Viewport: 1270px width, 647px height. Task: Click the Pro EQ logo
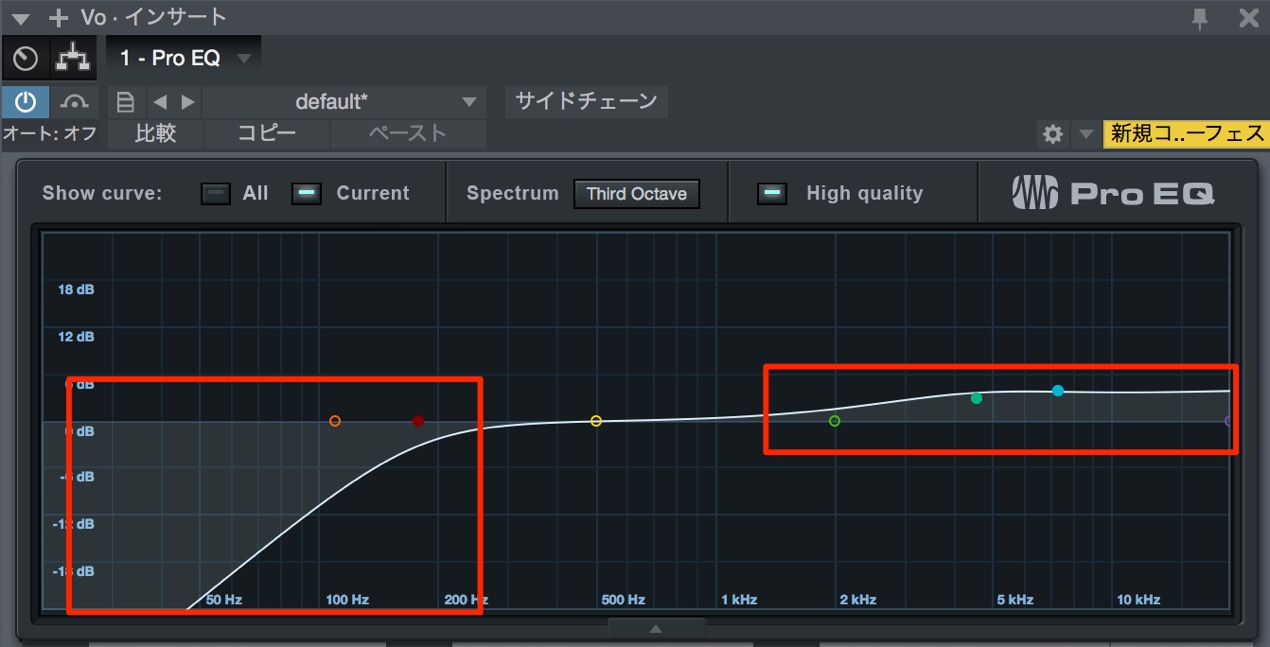pyautogui.click(x=1112, y=193)
